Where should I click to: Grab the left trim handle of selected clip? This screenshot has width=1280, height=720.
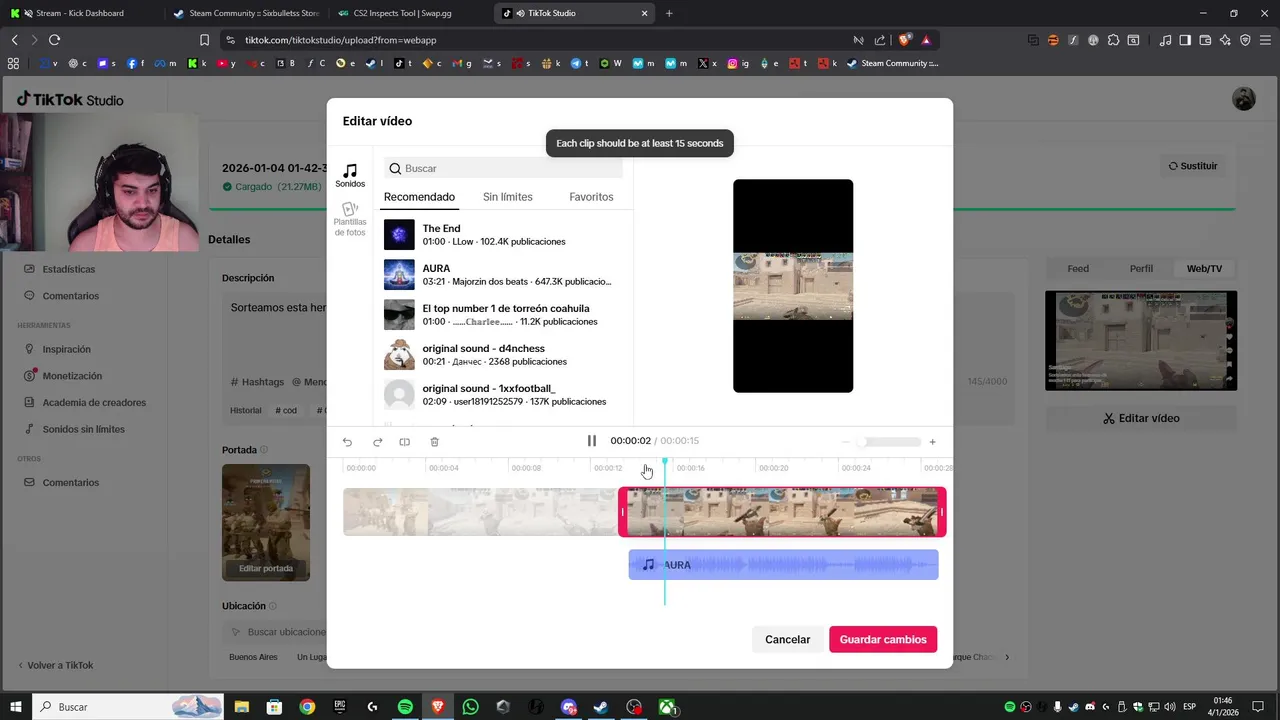622,512
